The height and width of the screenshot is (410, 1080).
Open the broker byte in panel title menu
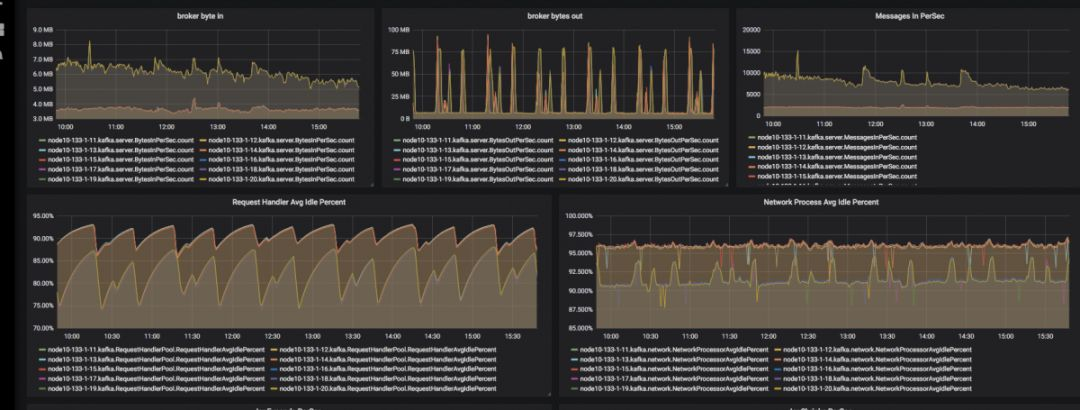tap(200, 15)
